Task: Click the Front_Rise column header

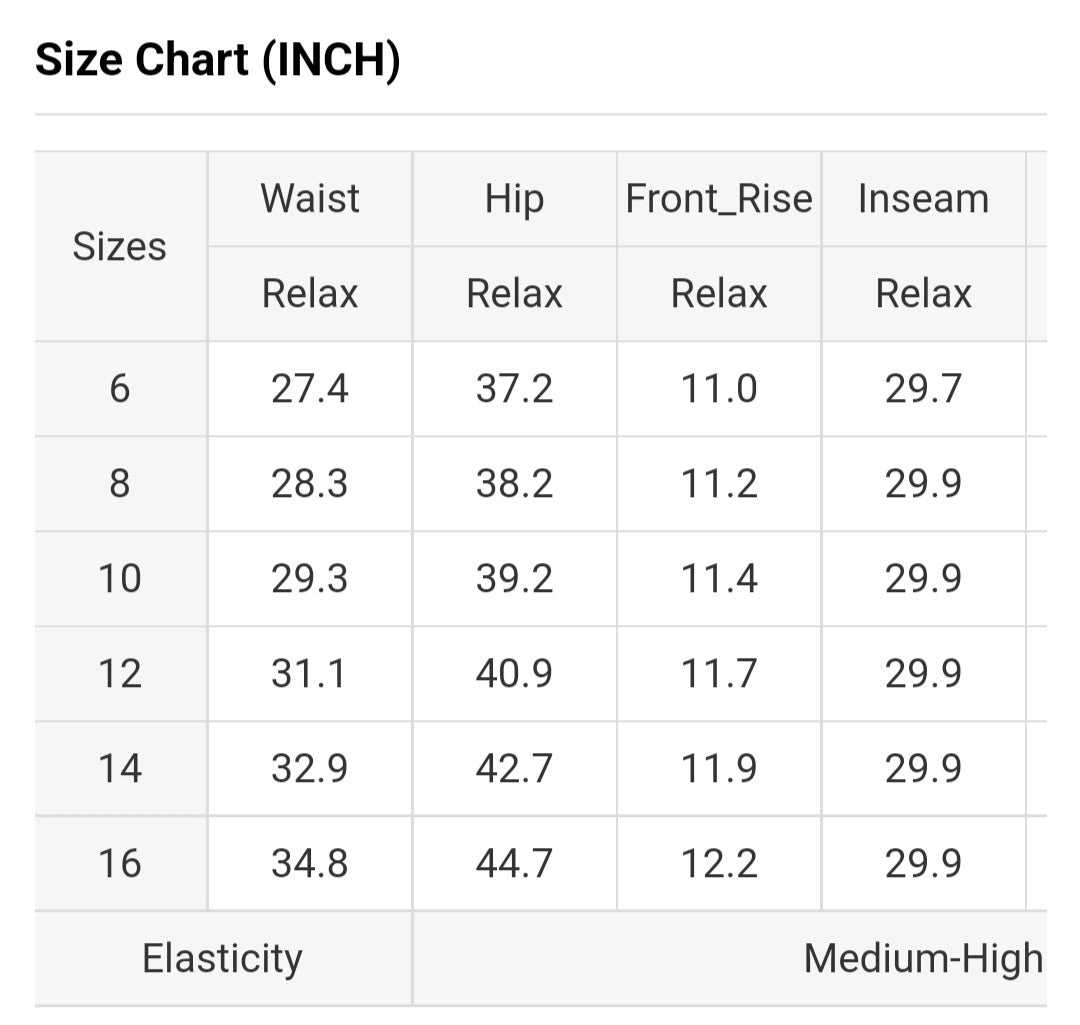Action: tap(719, 198)
